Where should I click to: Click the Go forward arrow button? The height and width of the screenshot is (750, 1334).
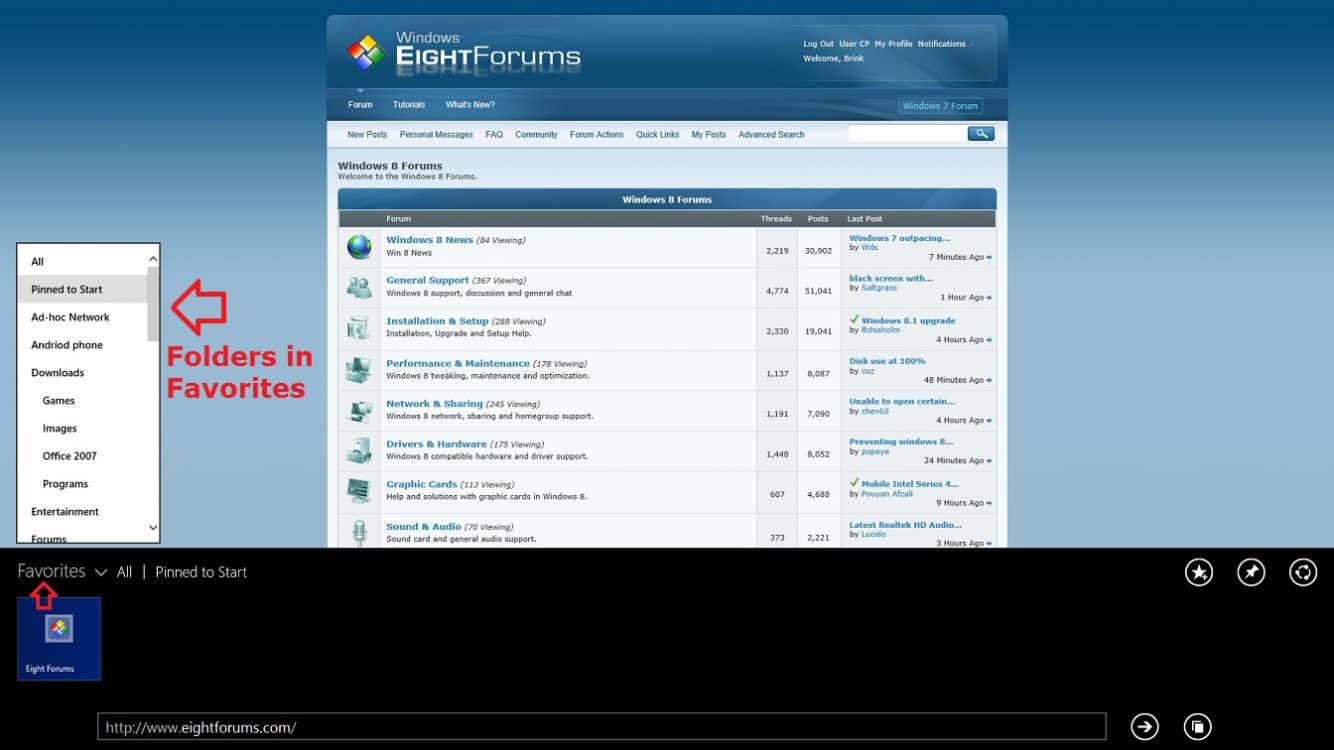click(x=1145, y=727)
